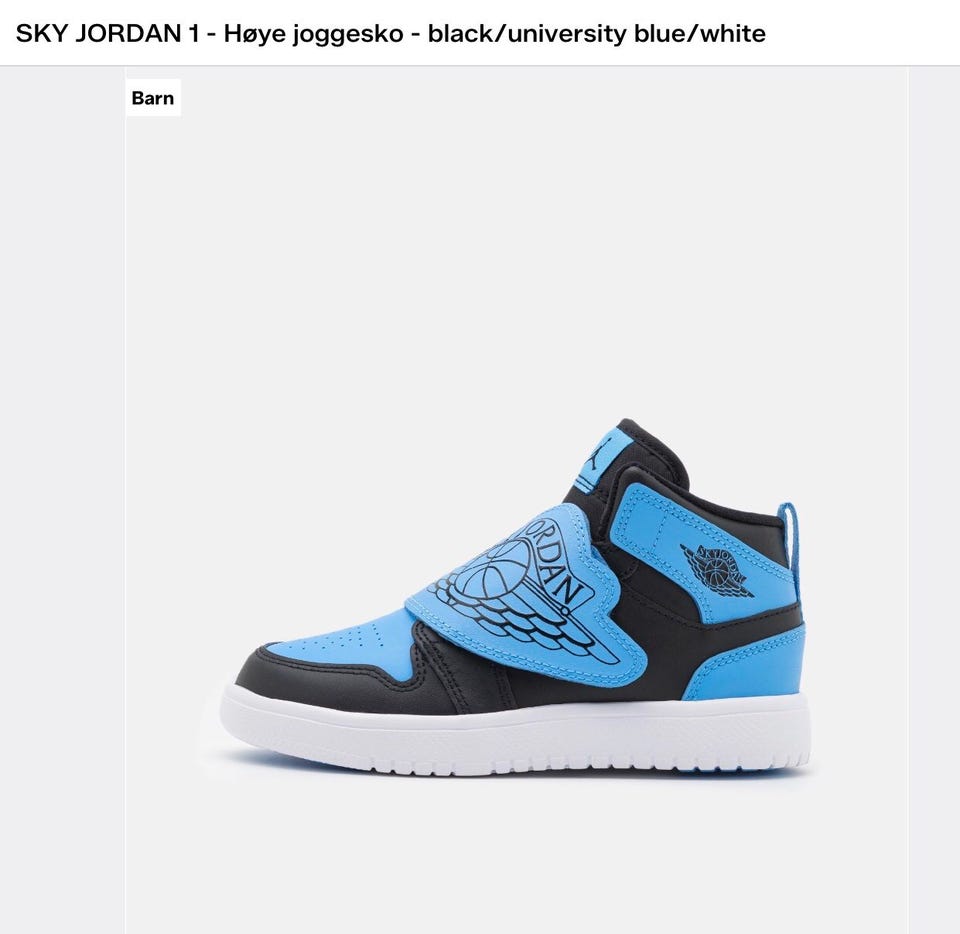Click the white rubber midsole of the shoe
Screen dimensions: 960x934
coord(514,730)
